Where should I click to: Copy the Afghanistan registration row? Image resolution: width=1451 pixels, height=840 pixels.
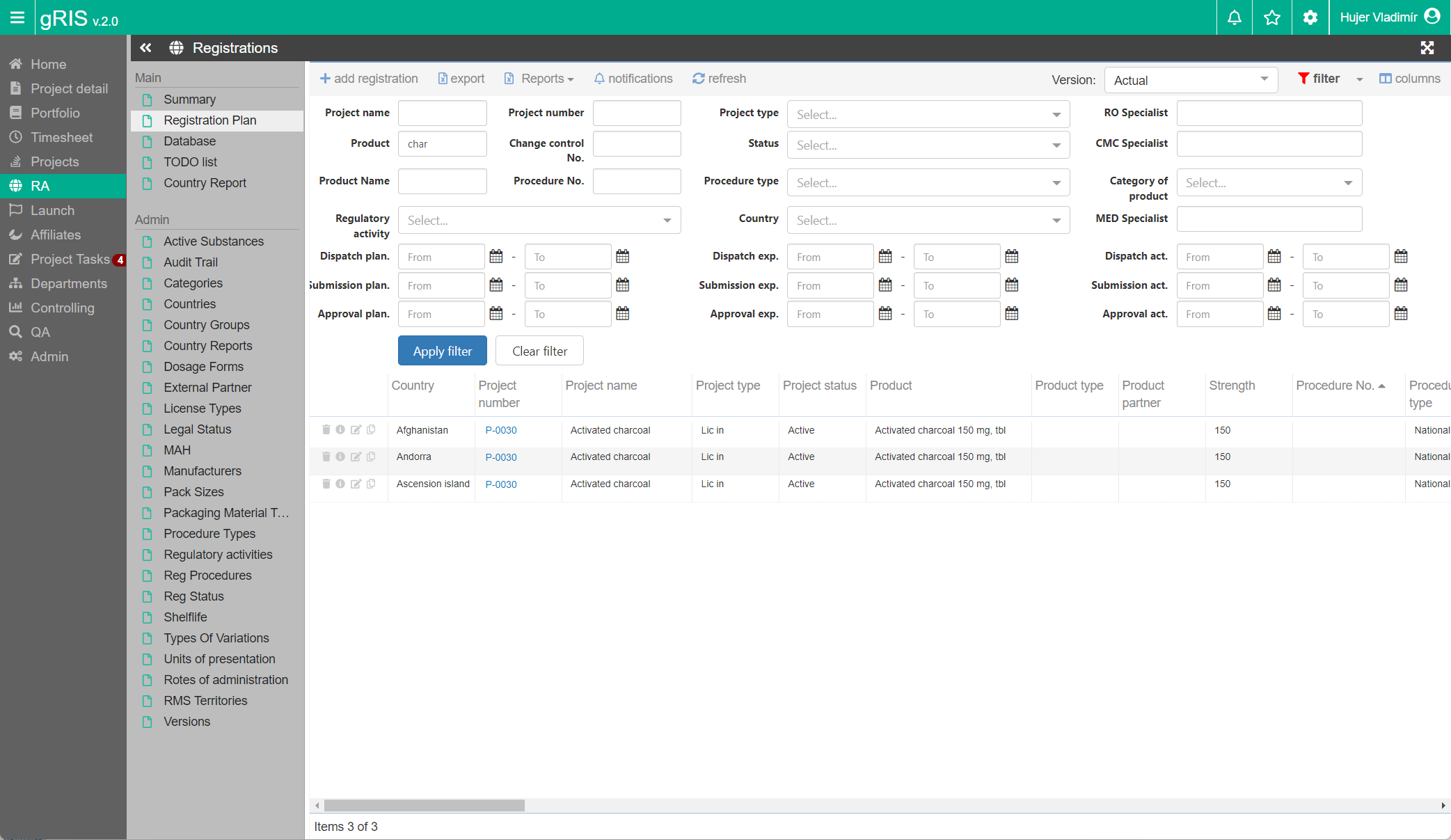click(x=371, y=429)
